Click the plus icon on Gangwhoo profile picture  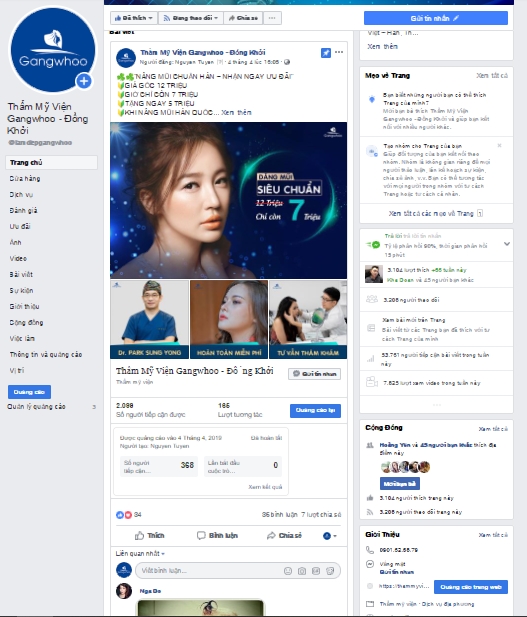(x=84, y=81)
